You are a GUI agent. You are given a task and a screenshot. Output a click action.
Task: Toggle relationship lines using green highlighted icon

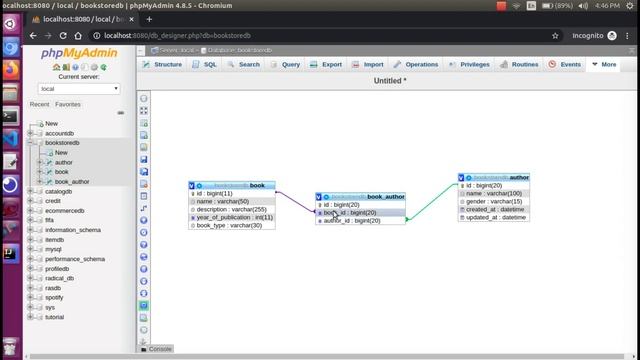[x=144, y=306]
